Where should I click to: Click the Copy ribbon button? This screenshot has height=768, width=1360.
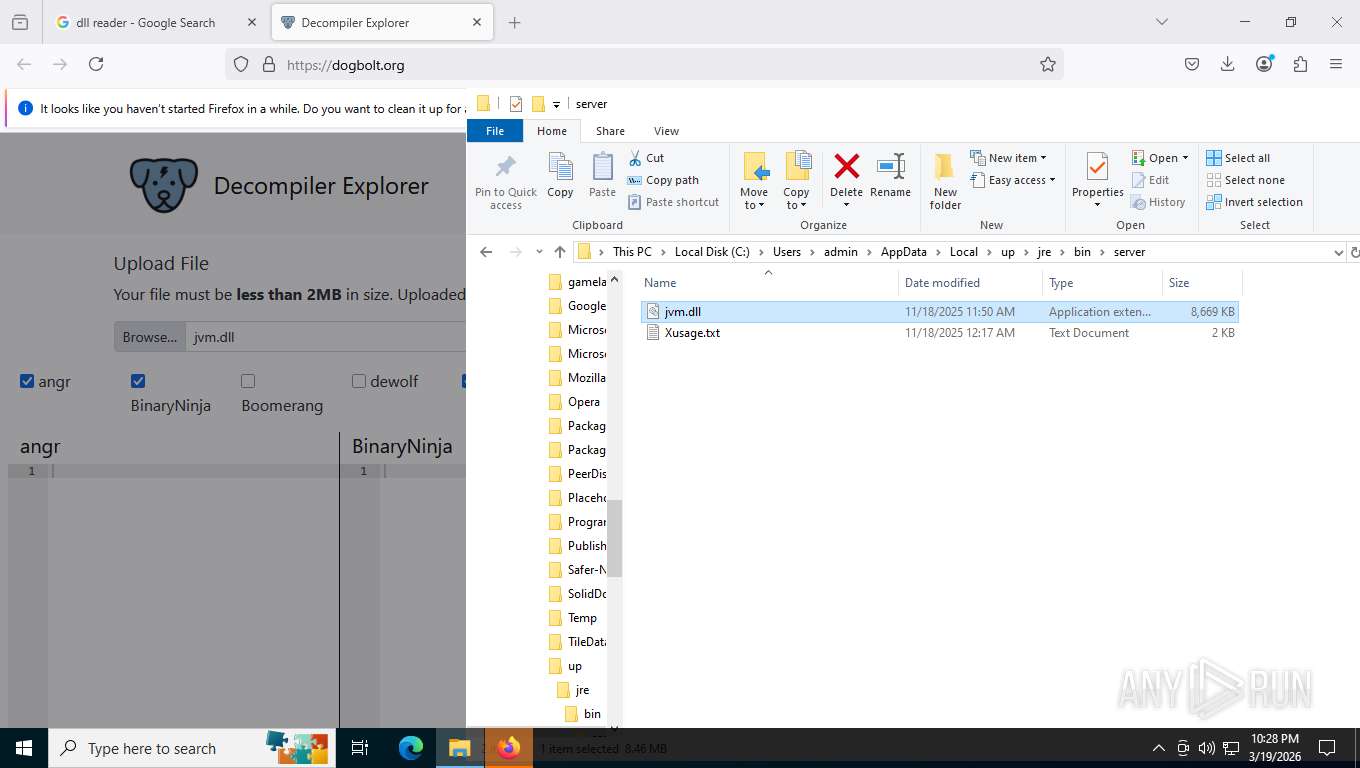560,175
